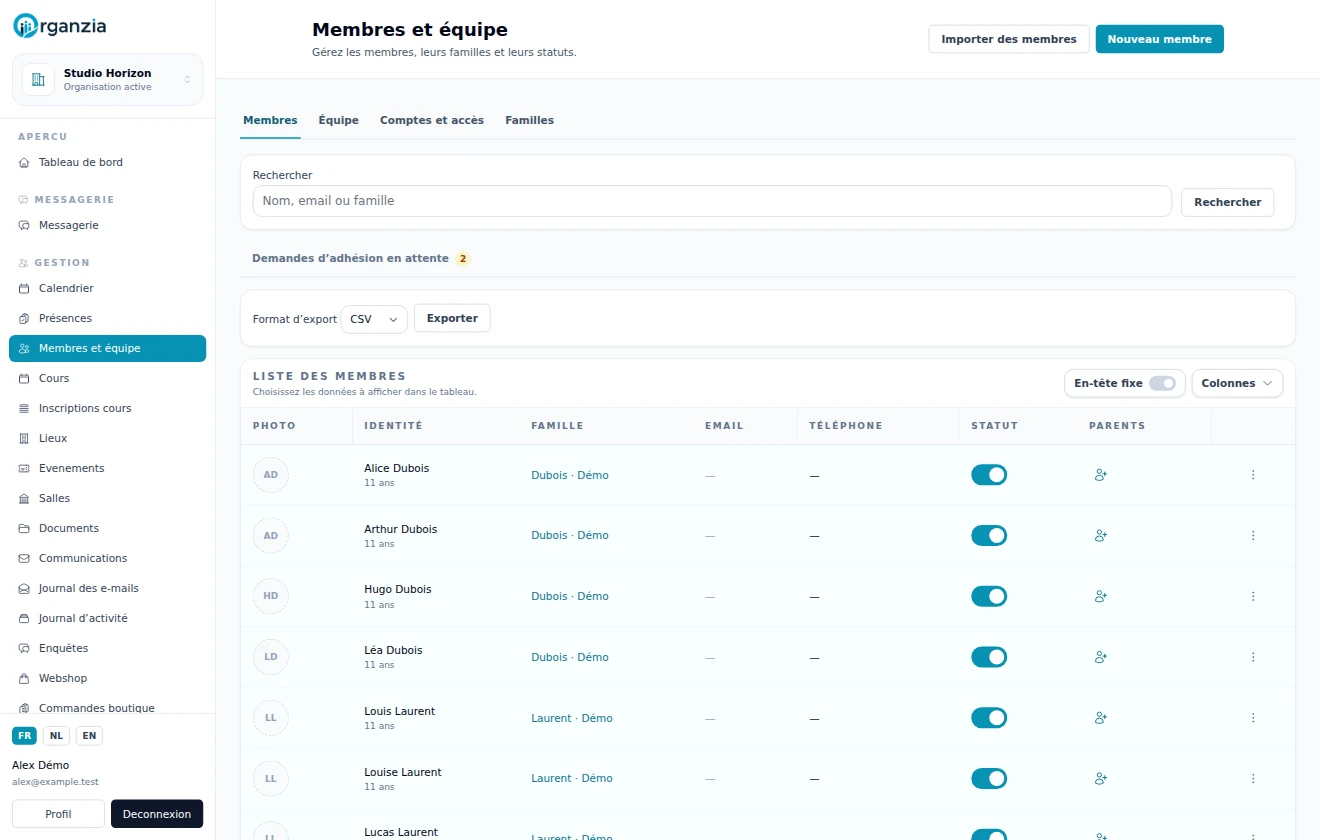1320x840 pixels.
Task: Switch to the Équipe tab
Action: pos(339,120)
